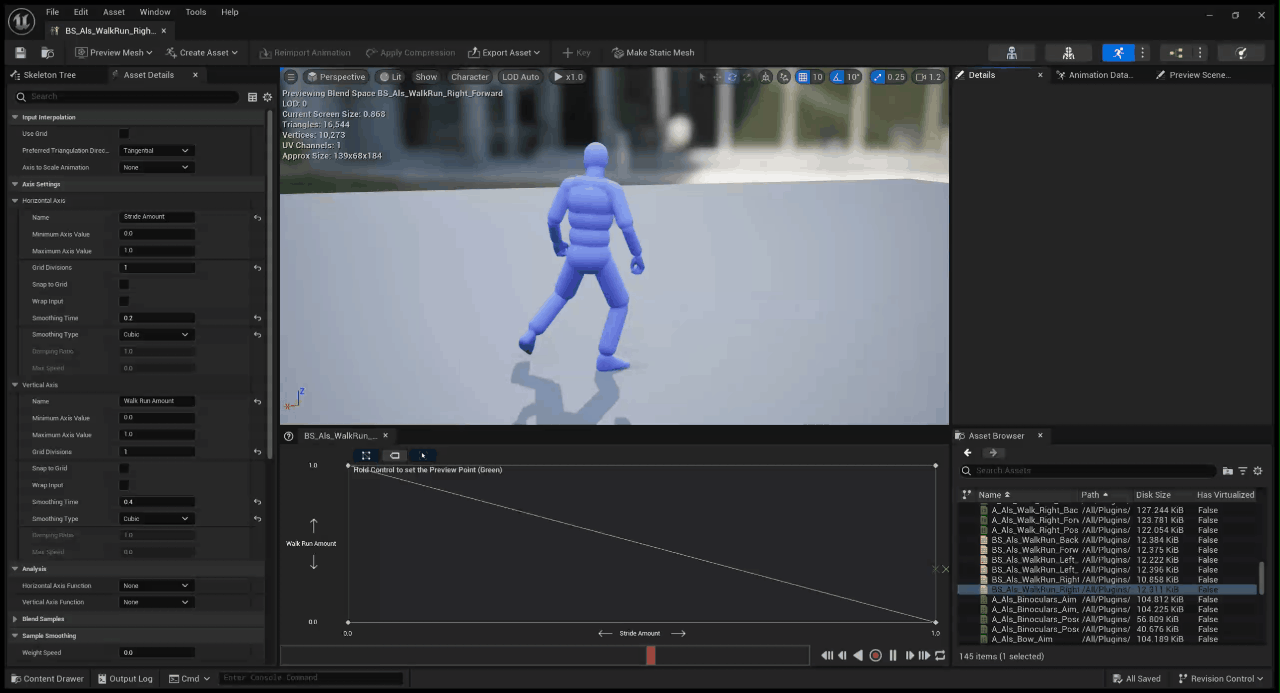Enable Vertical Axis Wrap Input checkbox
The width and height of the screenshot is (1280, 693).
click(x=124, y=485)
